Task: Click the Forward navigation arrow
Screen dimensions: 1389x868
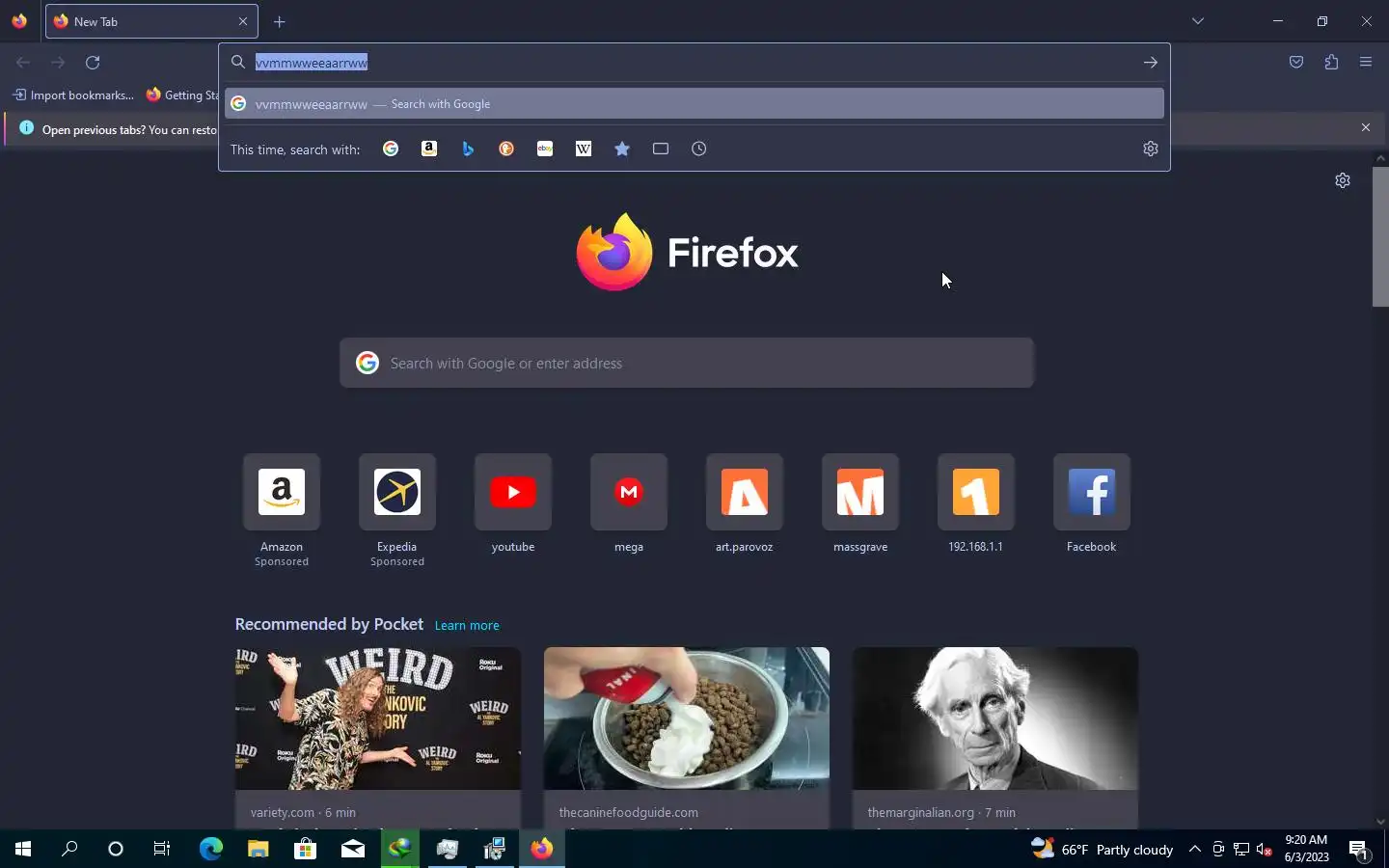Action: coord(58,63)
